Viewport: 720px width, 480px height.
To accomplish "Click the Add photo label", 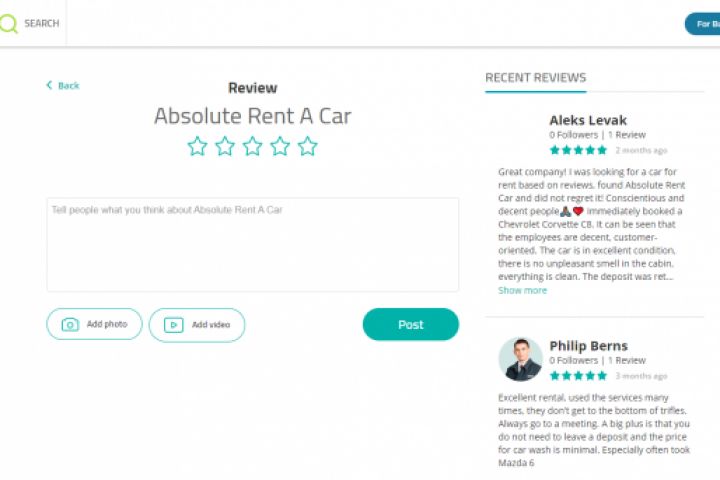I will coord(107,324).
